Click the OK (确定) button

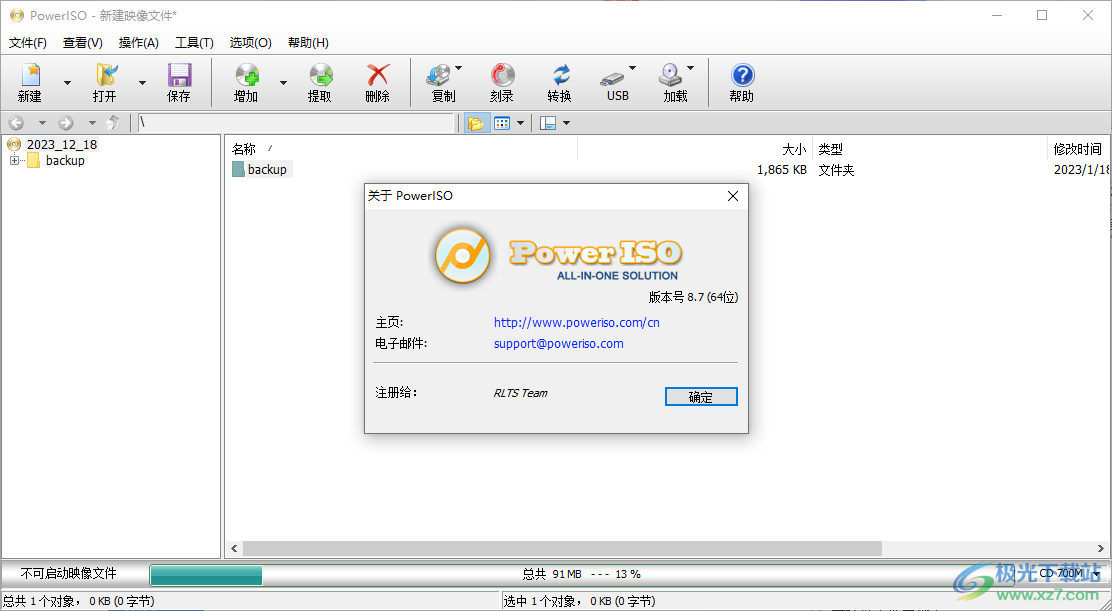[701, 397]
